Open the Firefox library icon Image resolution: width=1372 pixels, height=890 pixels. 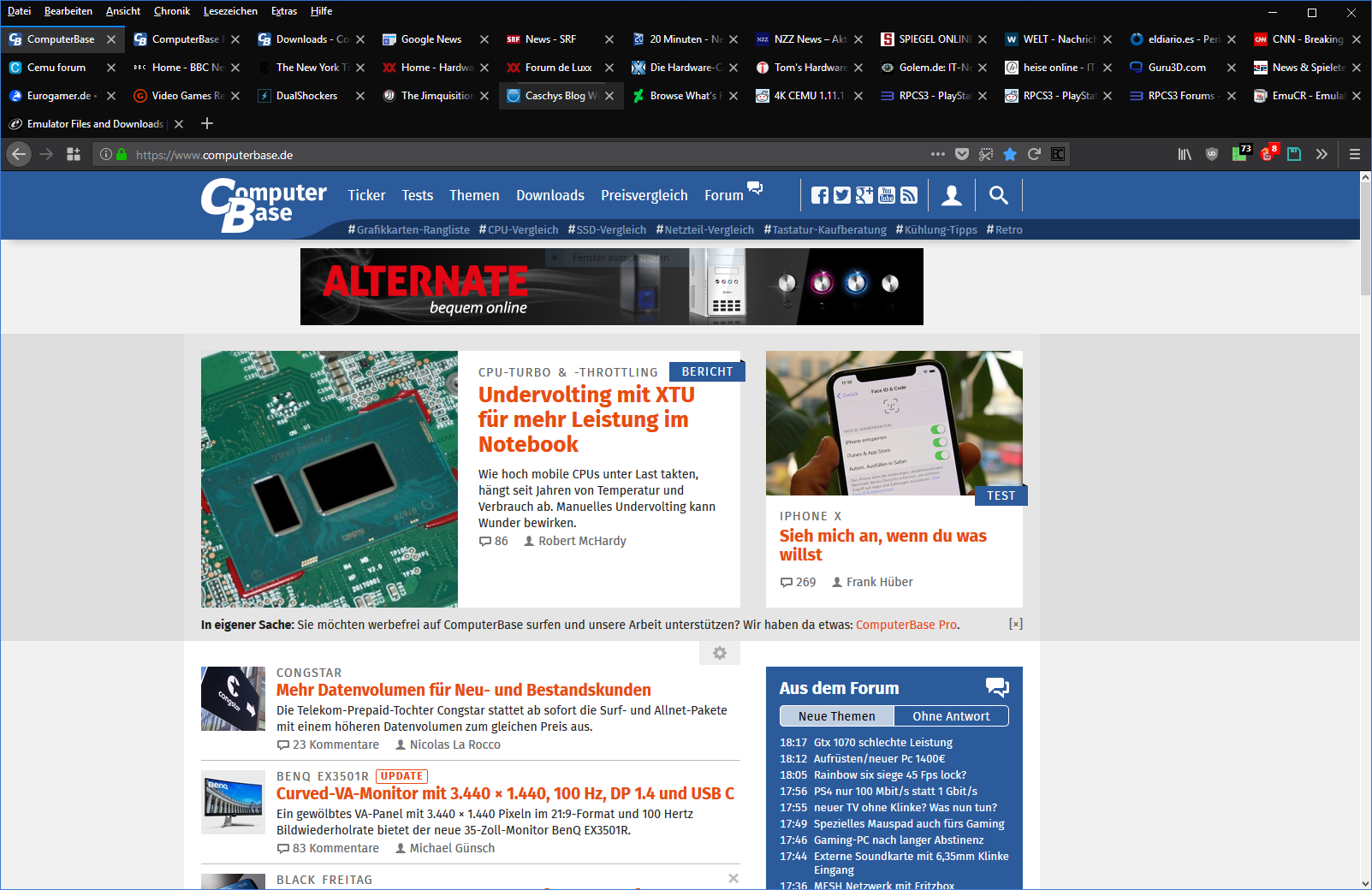1185,154
